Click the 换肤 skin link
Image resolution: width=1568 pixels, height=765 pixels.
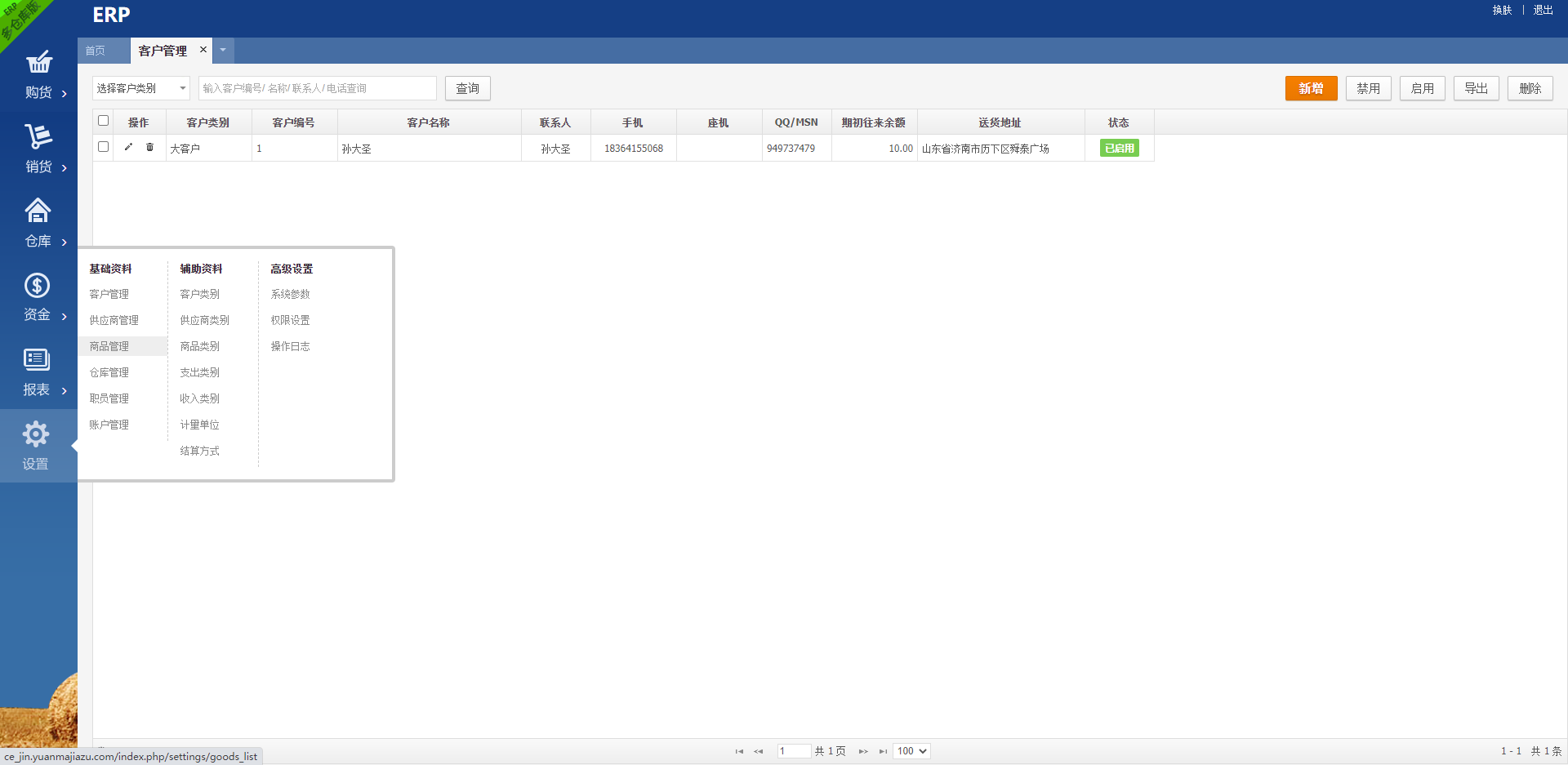[1503, 10]
